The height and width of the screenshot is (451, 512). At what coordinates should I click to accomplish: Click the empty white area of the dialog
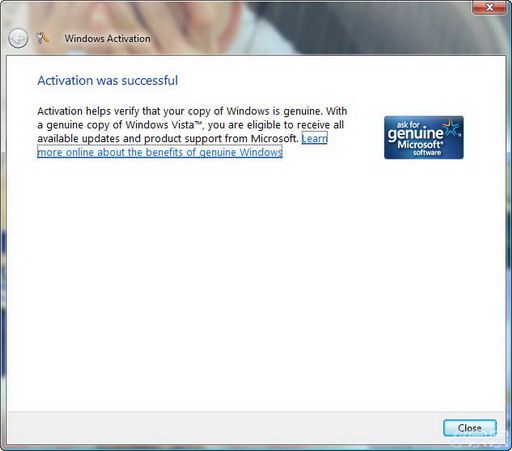tap(256, 283)
